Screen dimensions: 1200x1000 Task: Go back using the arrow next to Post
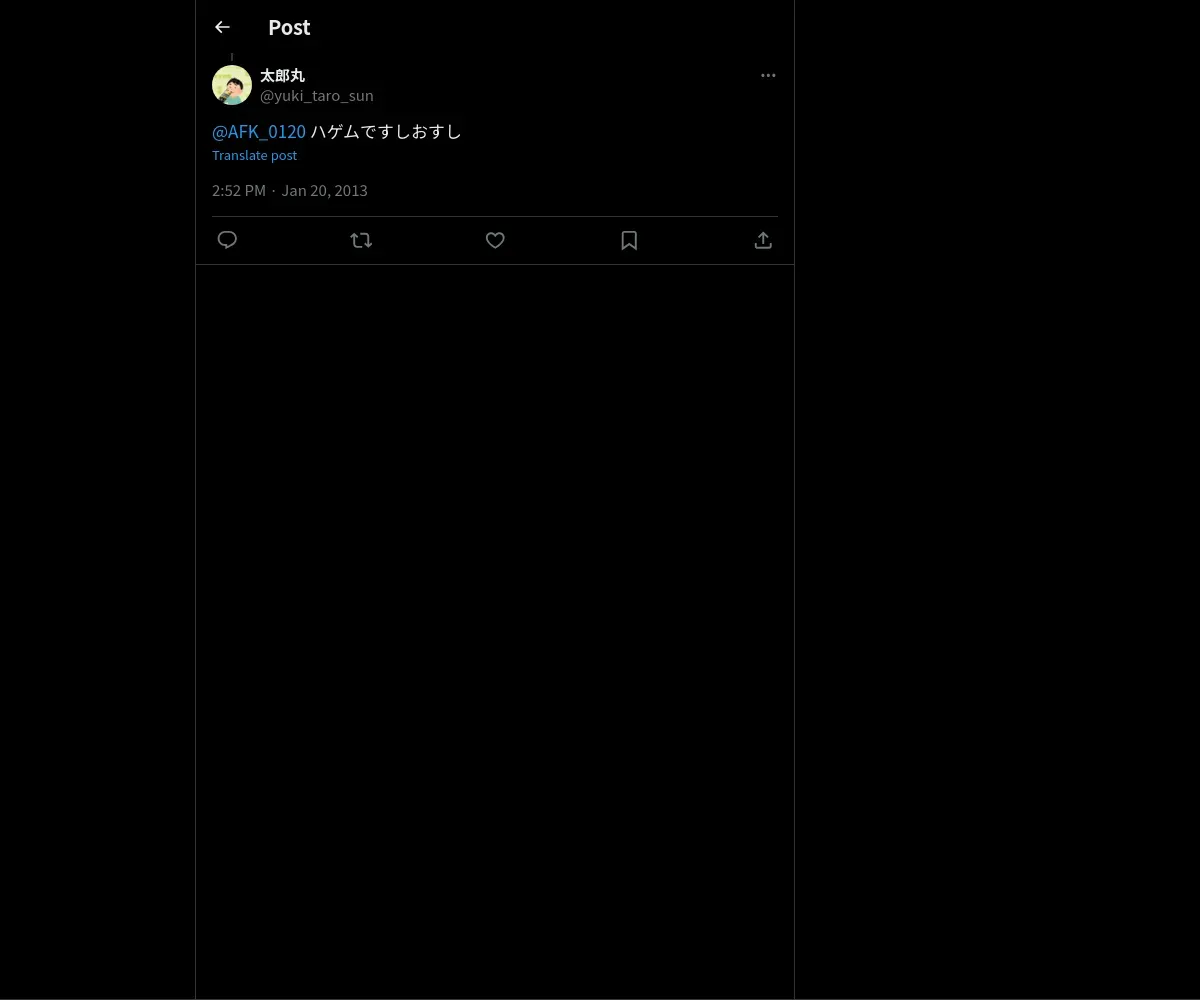click(x=222, y=27)
